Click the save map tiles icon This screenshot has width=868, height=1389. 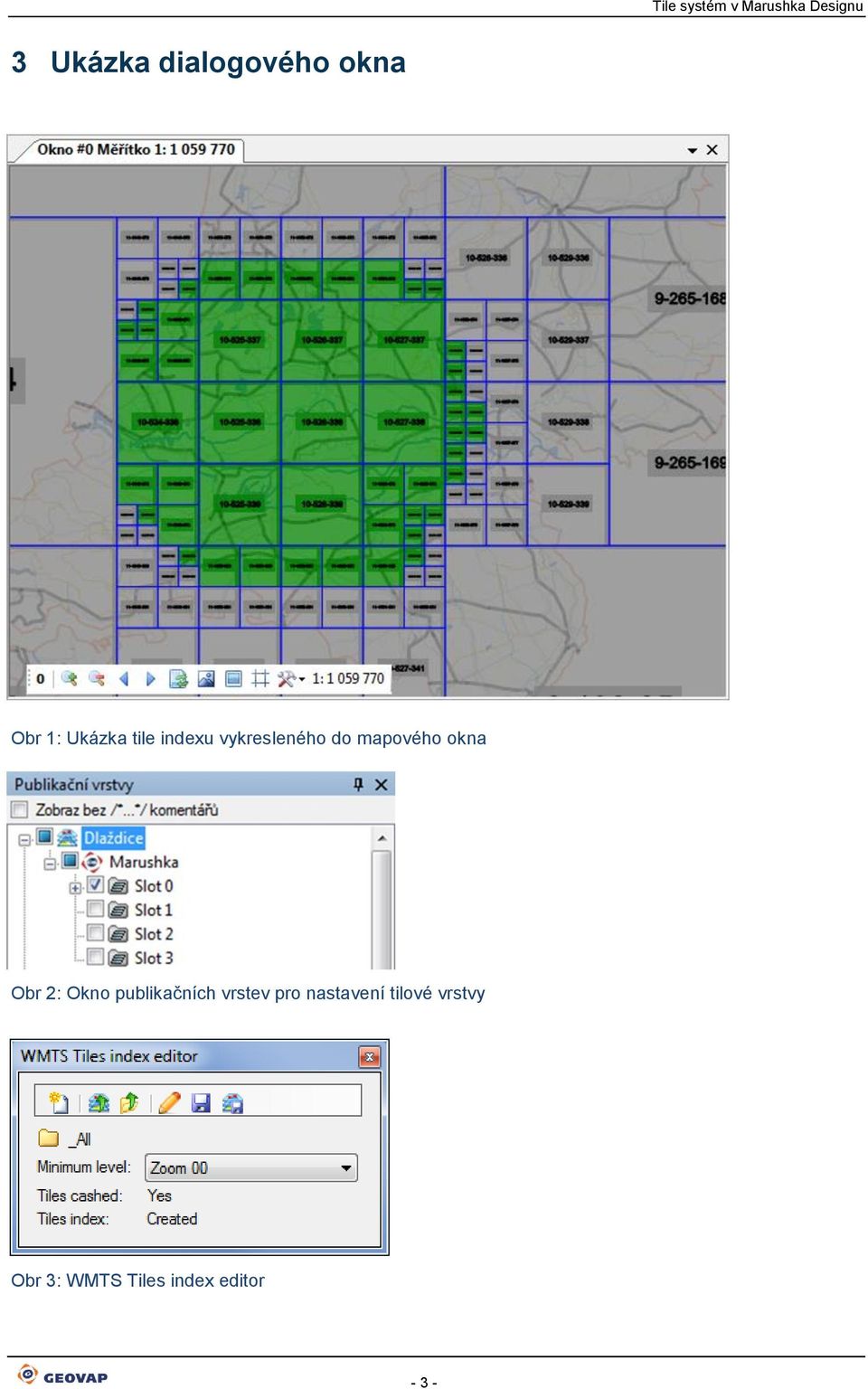click(232, 1102)
